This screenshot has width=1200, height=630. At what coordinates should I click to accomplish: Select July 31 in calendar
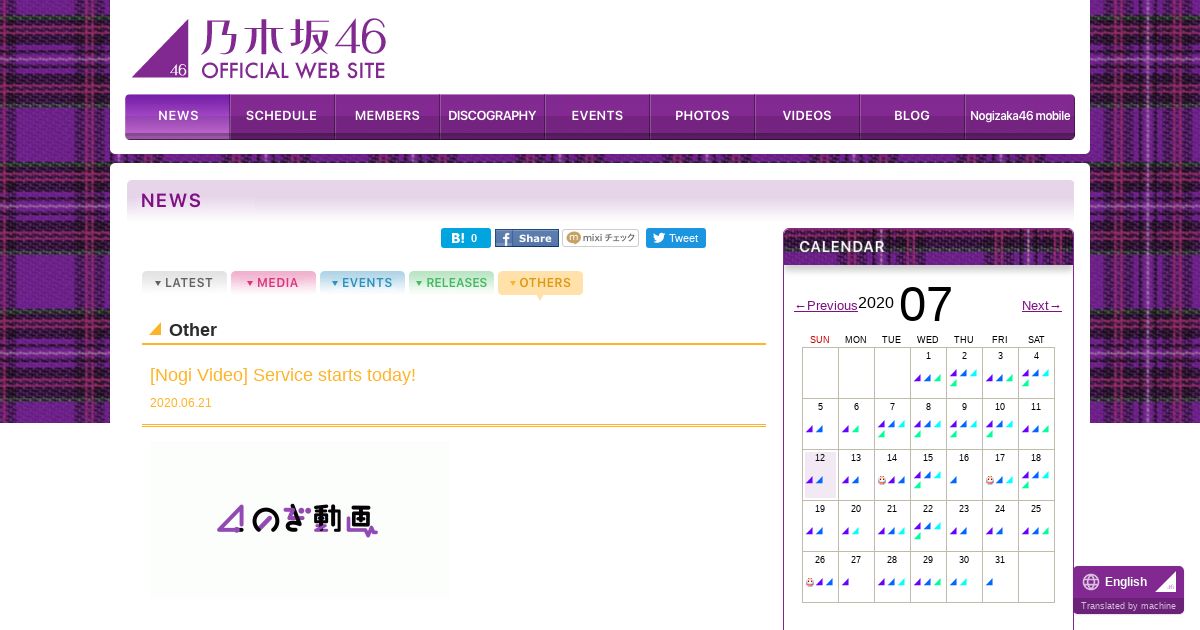[1000, 577]
